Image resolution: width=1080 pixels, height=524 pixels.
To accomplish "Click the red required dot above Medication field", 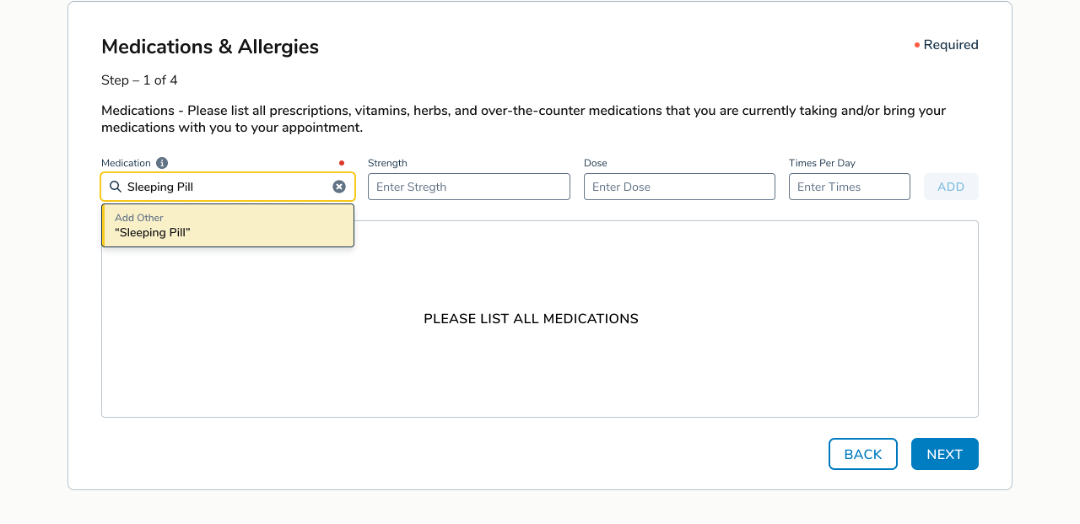I will coord(341,163).
